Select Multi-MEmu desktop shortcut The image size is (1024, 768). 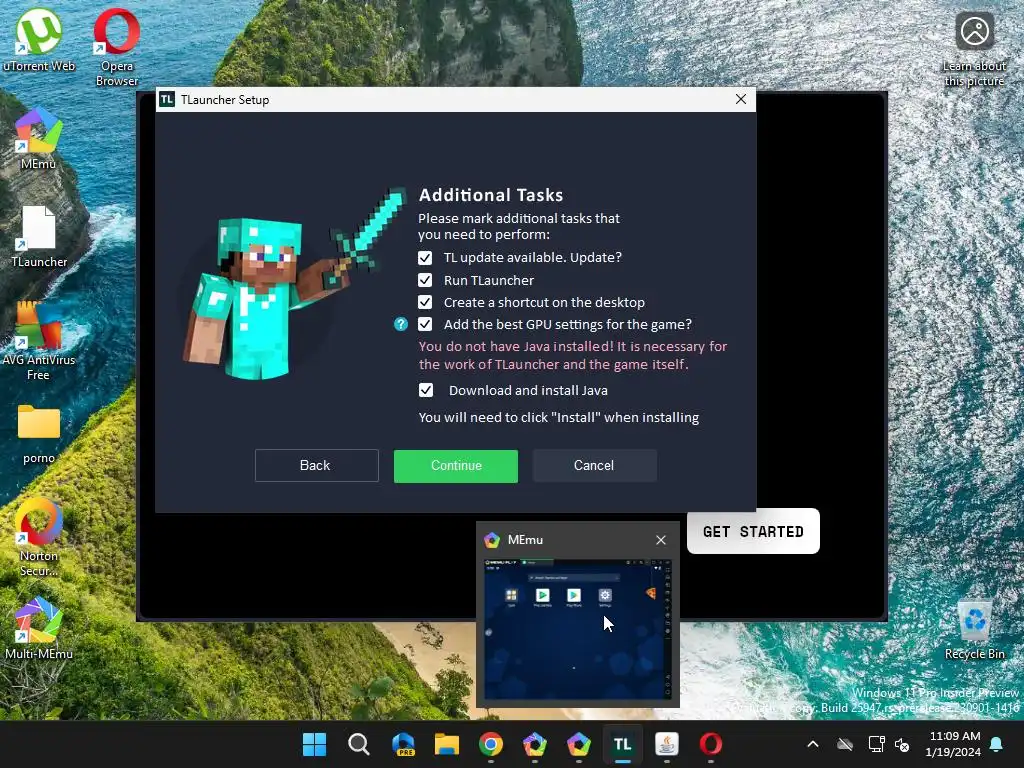[39, 628]
